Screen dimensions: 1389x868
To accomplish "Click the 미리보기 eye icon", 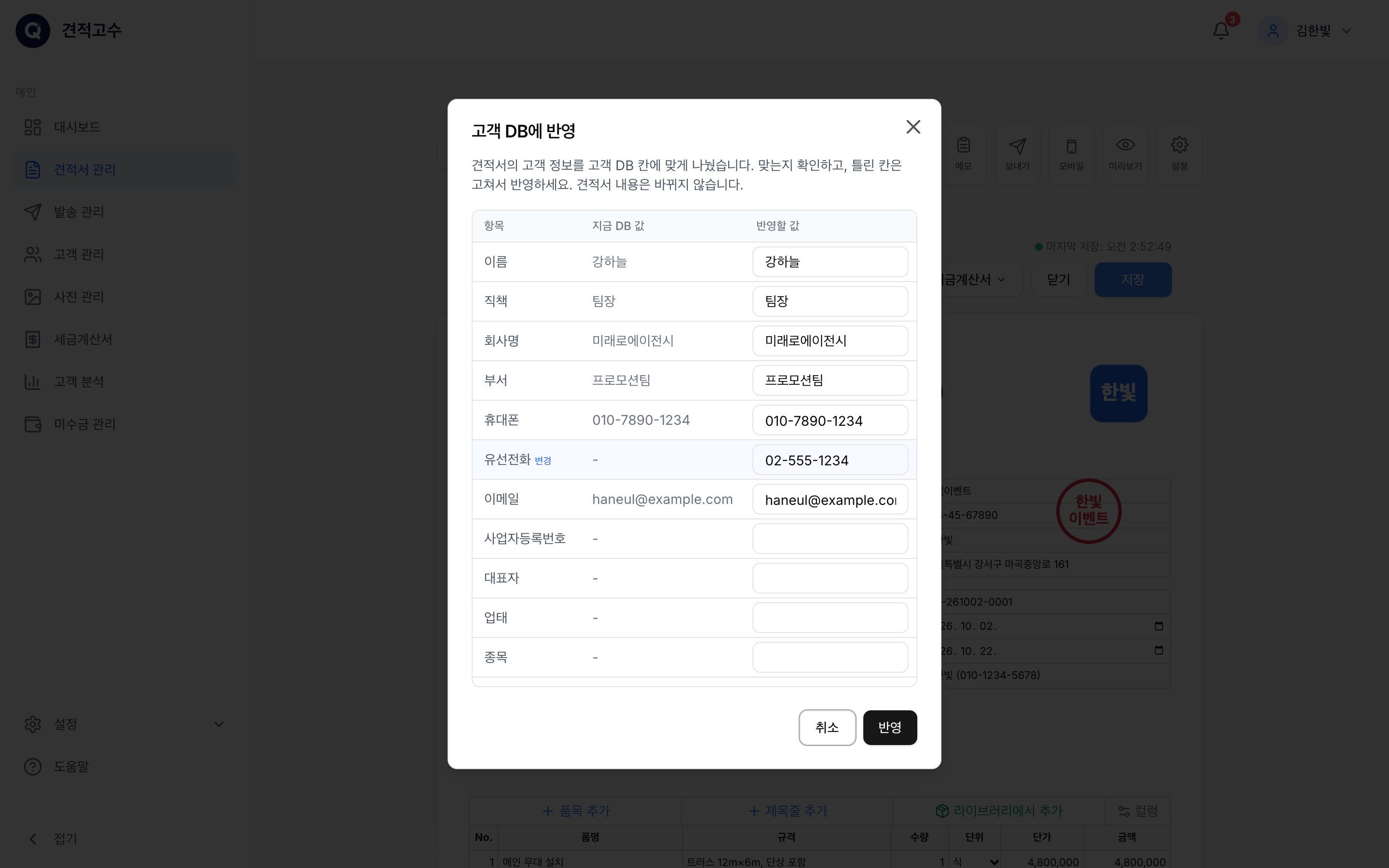I will [x=1125, y=154].
